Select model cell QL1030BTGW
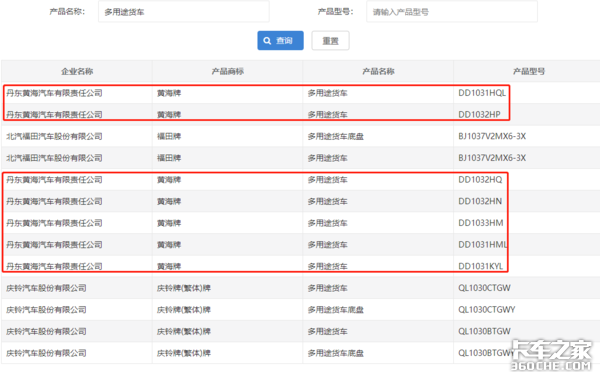Image resolution: width=600 pixels, height=377 pixels. coord(484,331)
